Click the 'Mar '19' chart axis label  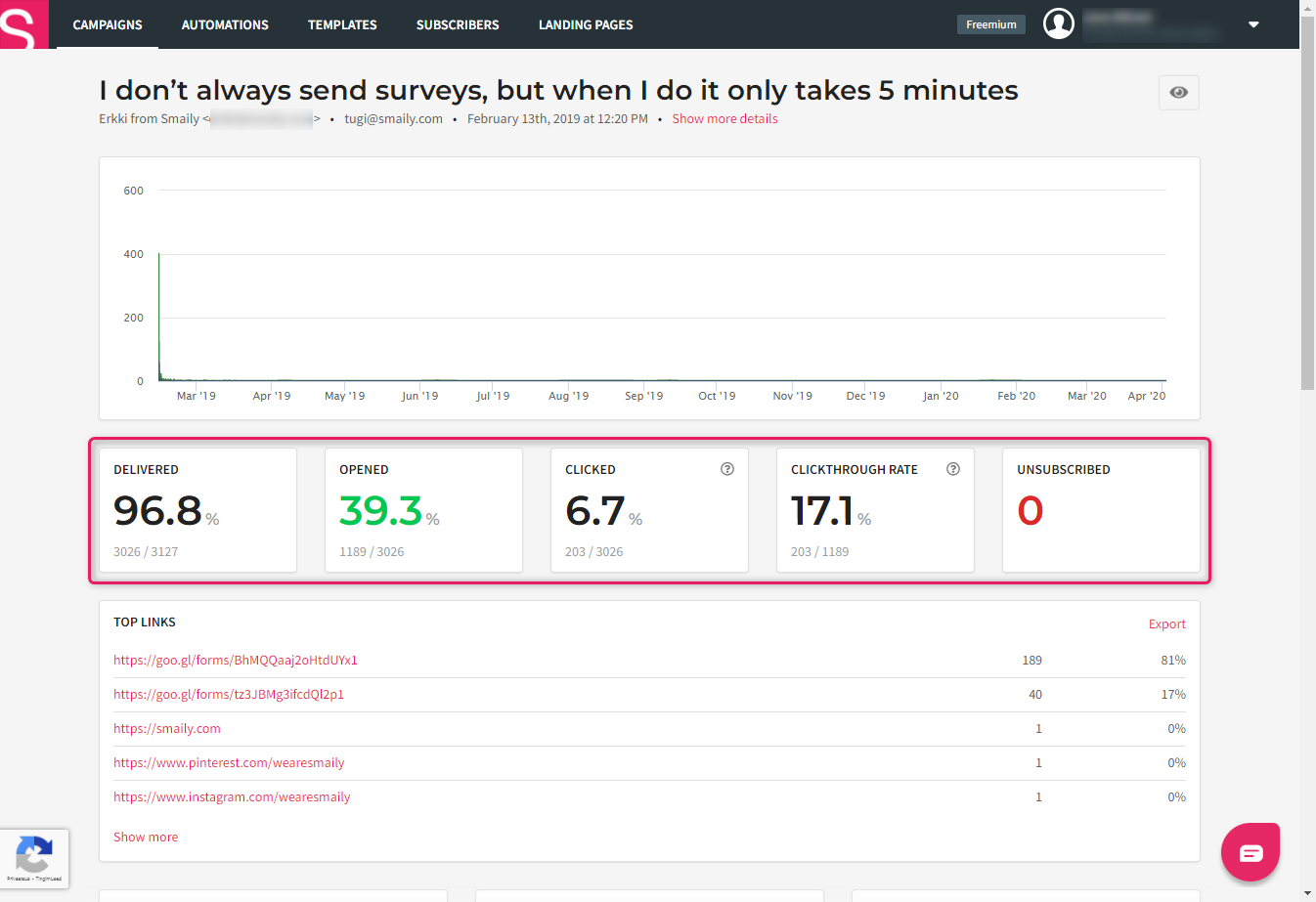[196, 396]
